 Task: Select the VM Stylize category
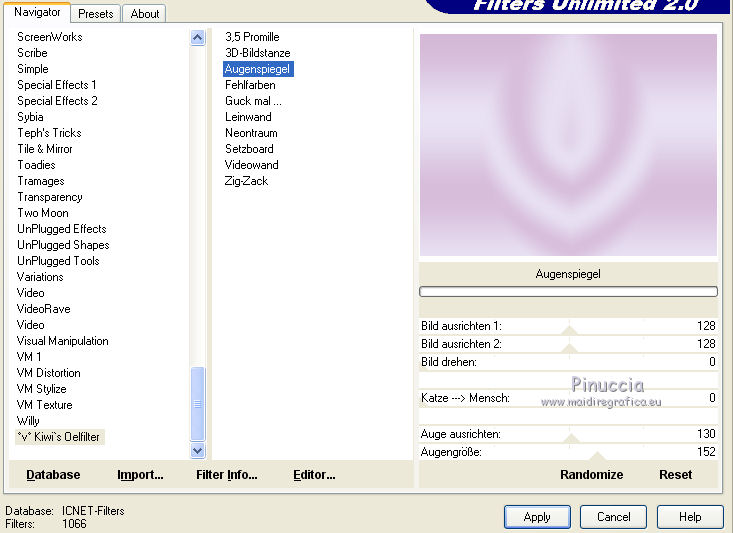[42, 389]
